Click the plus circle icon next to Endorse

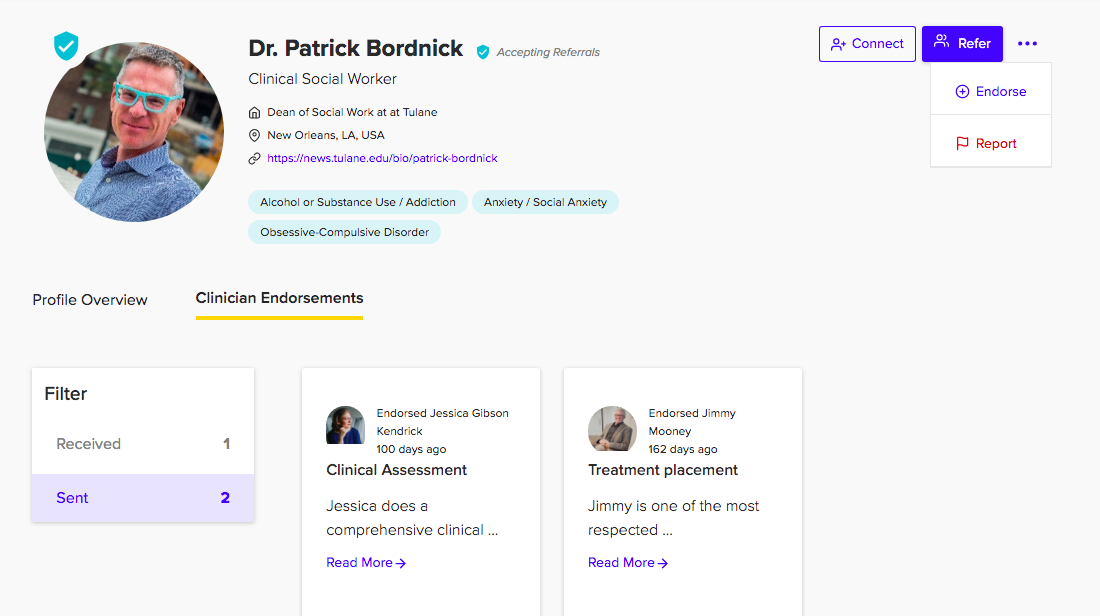[x=962, y=91]
